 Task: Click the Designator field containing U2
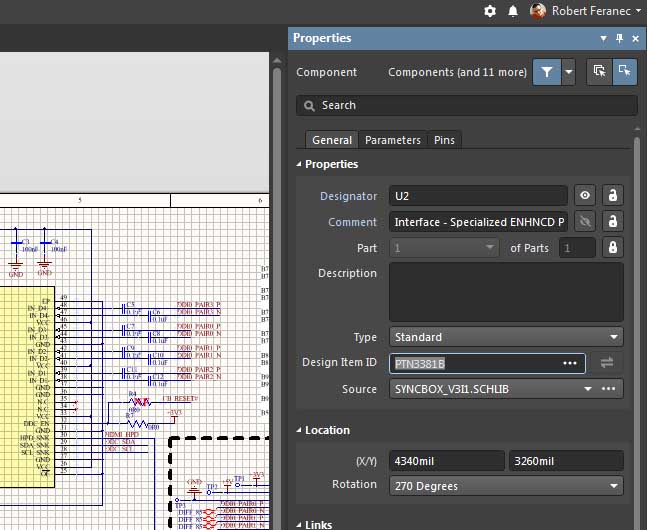pos(478,196)
